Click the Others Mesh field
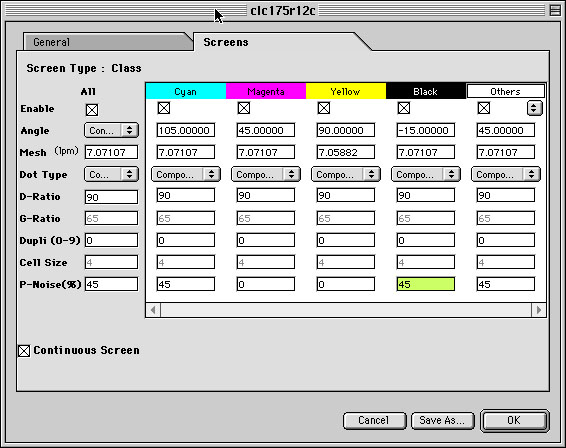 [506, 152]
